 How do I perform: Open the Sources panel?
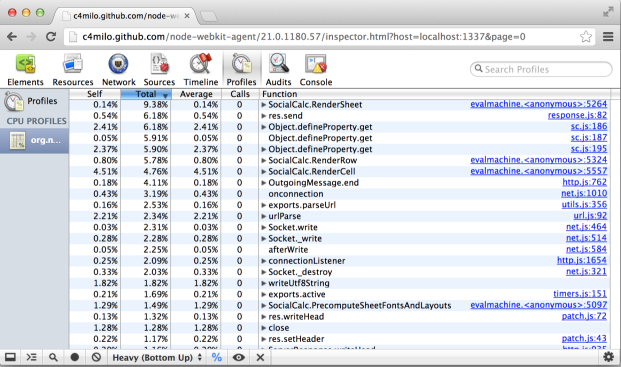point(159,70)
